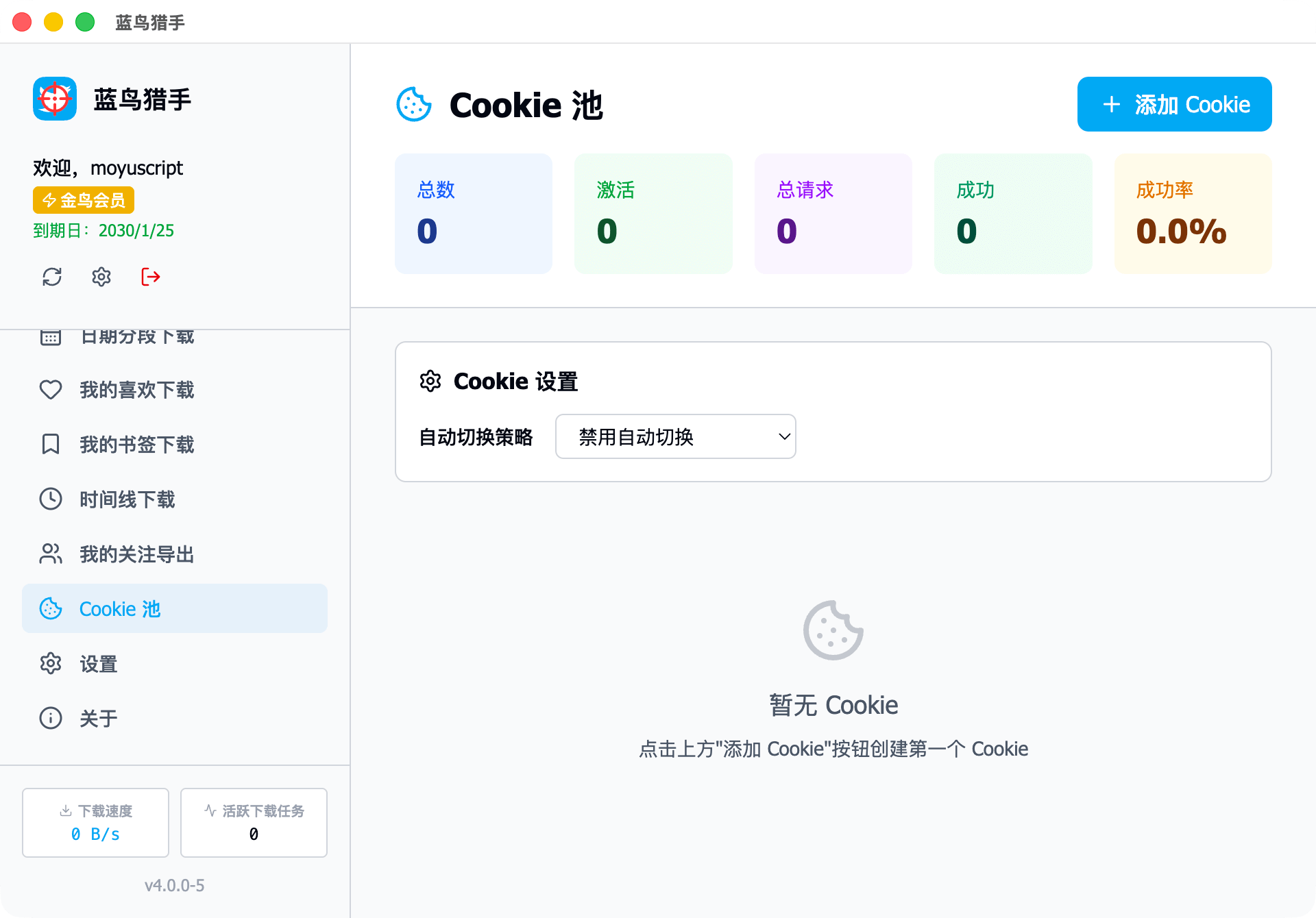Viewport: 1316px width, 918px height.
Task: Open 我的书签下载 in the sidebar
Action: (x=137, y=445)
